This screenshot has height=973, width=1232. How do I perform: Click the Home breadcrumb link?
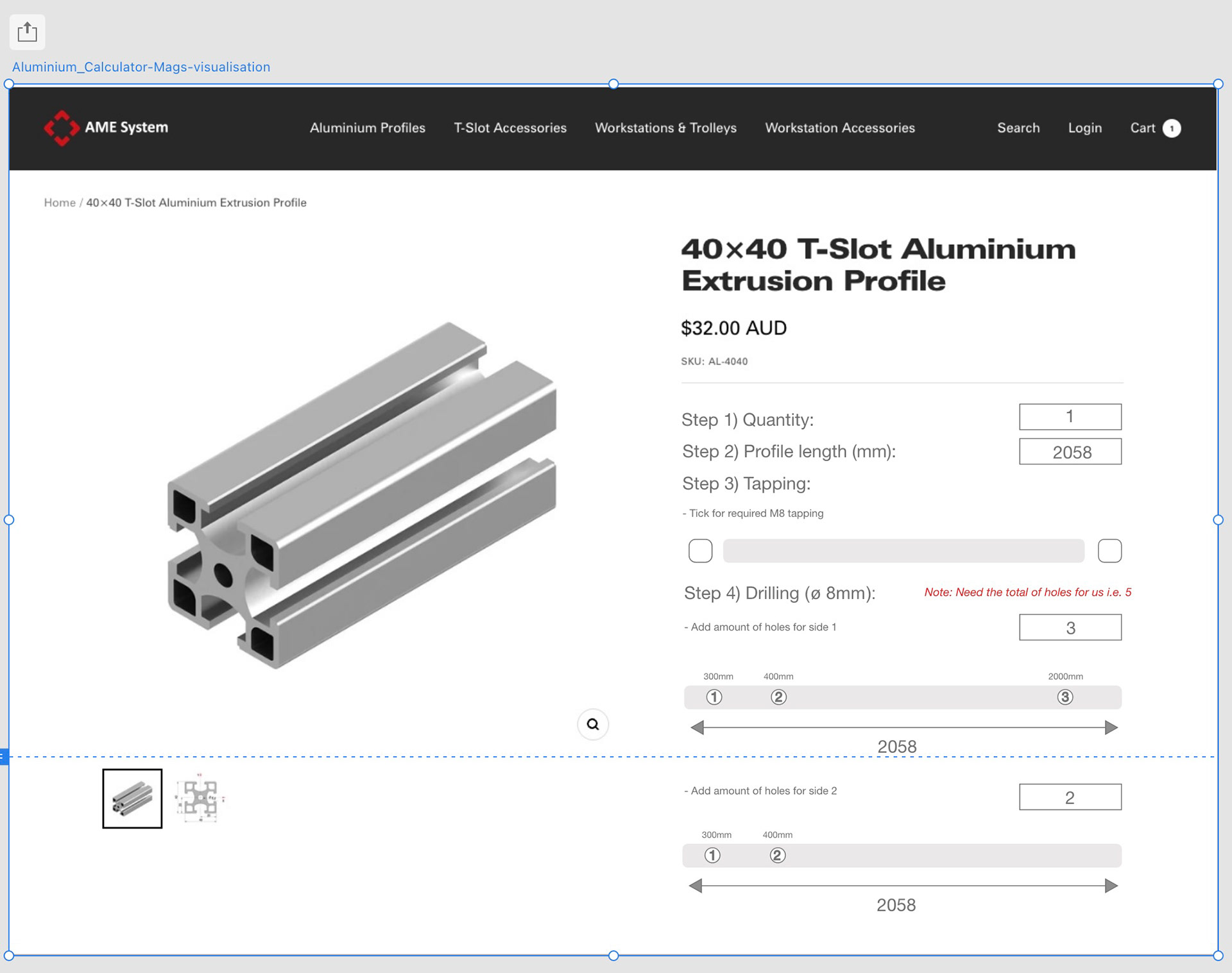coord(60,203)
